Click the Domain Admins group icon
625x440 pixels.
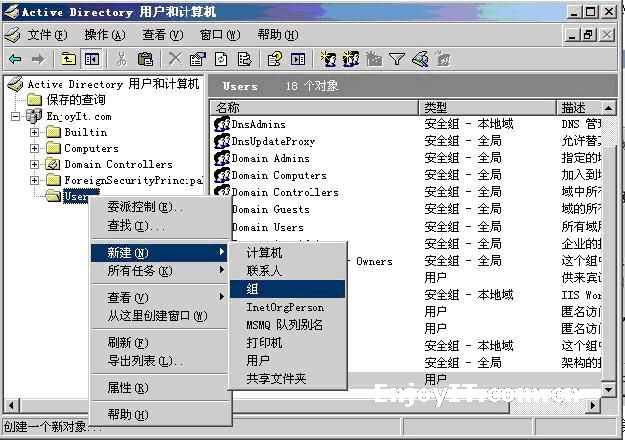pyautogui.click(x=222, y=158)
